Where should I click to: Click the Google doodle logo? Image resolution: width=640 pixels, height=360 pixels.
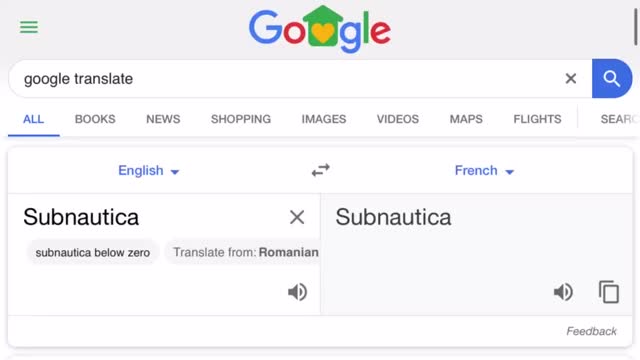[320, 29]
